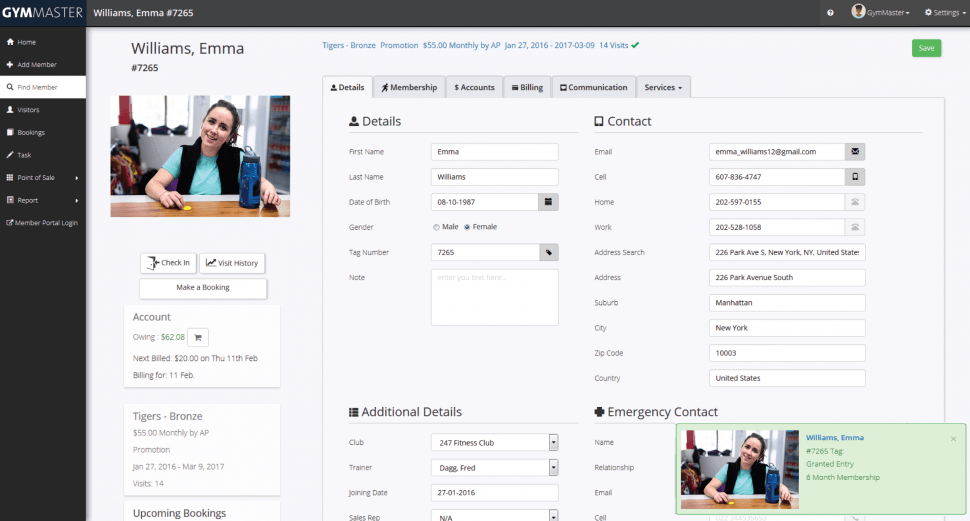
Task: Select the Female gender radio button
Action: [x=466, y=227]
